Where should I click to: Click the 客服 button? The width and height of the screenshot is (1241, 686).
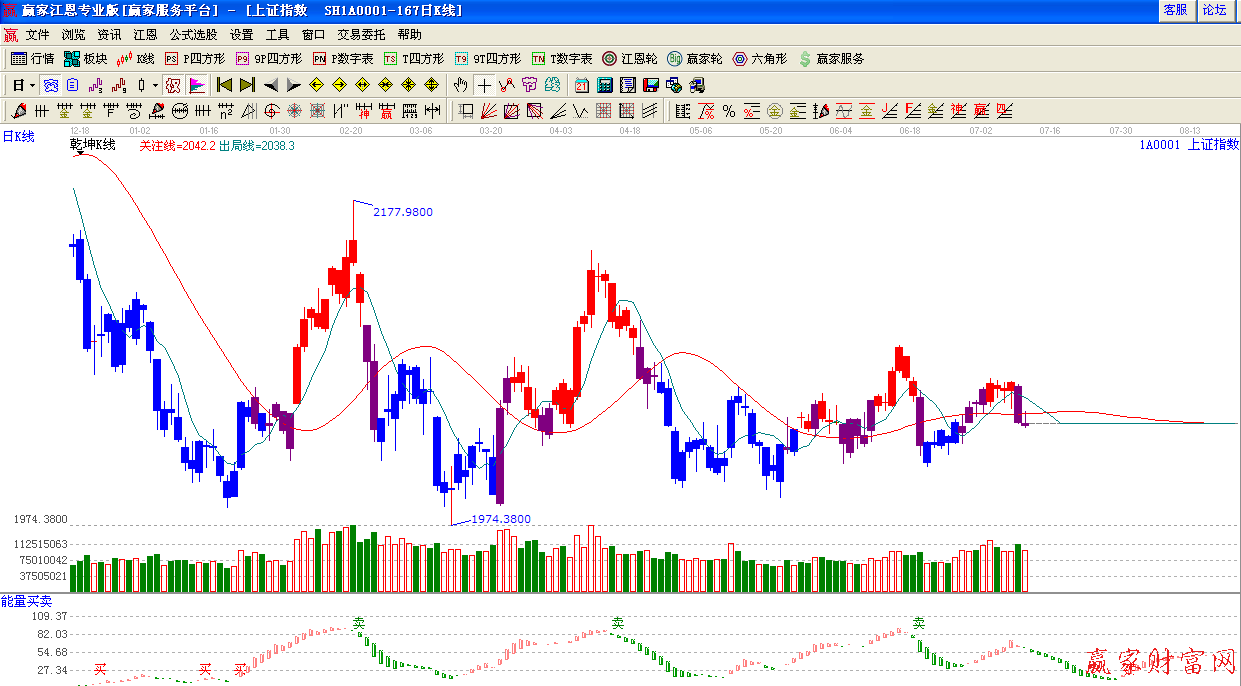[1175, 10]
